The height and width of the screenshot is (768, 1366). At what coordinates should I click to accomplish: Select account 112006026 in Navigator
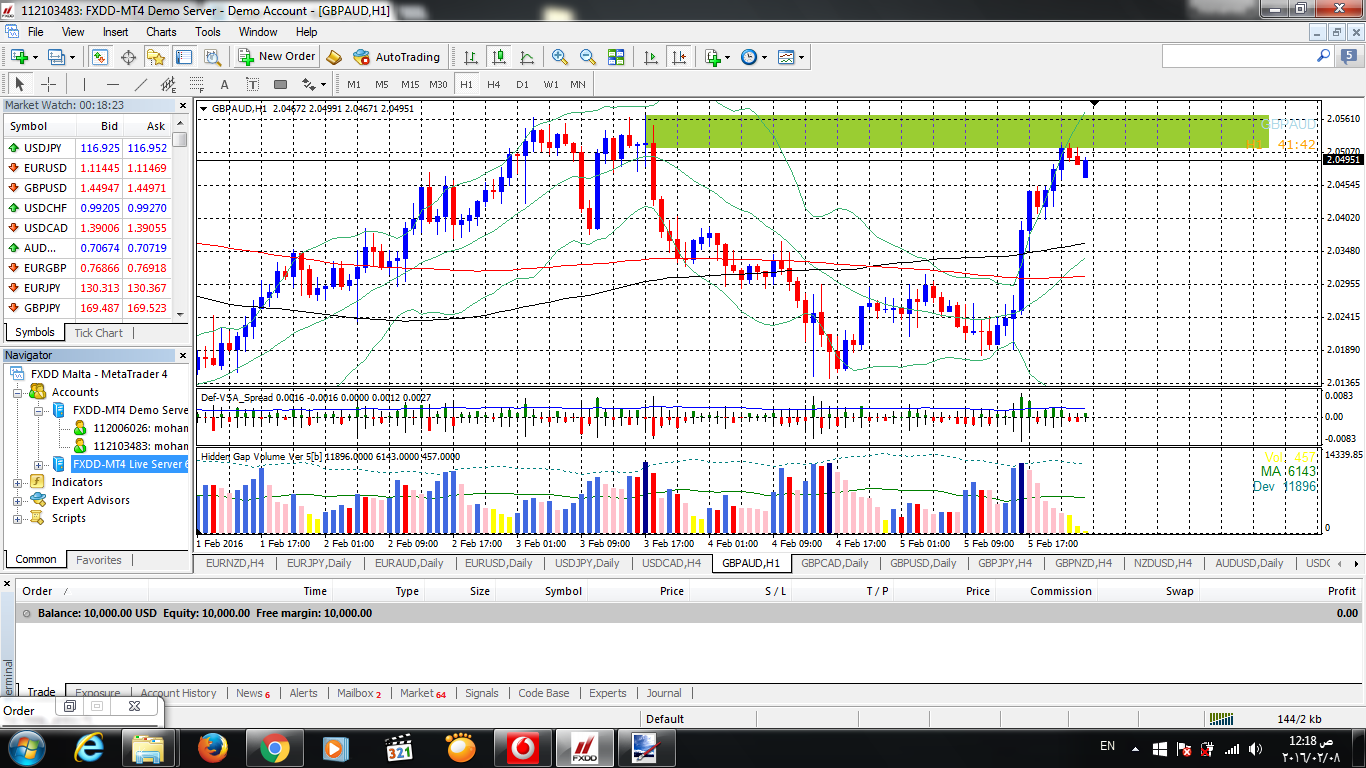[x=131, y=428]
